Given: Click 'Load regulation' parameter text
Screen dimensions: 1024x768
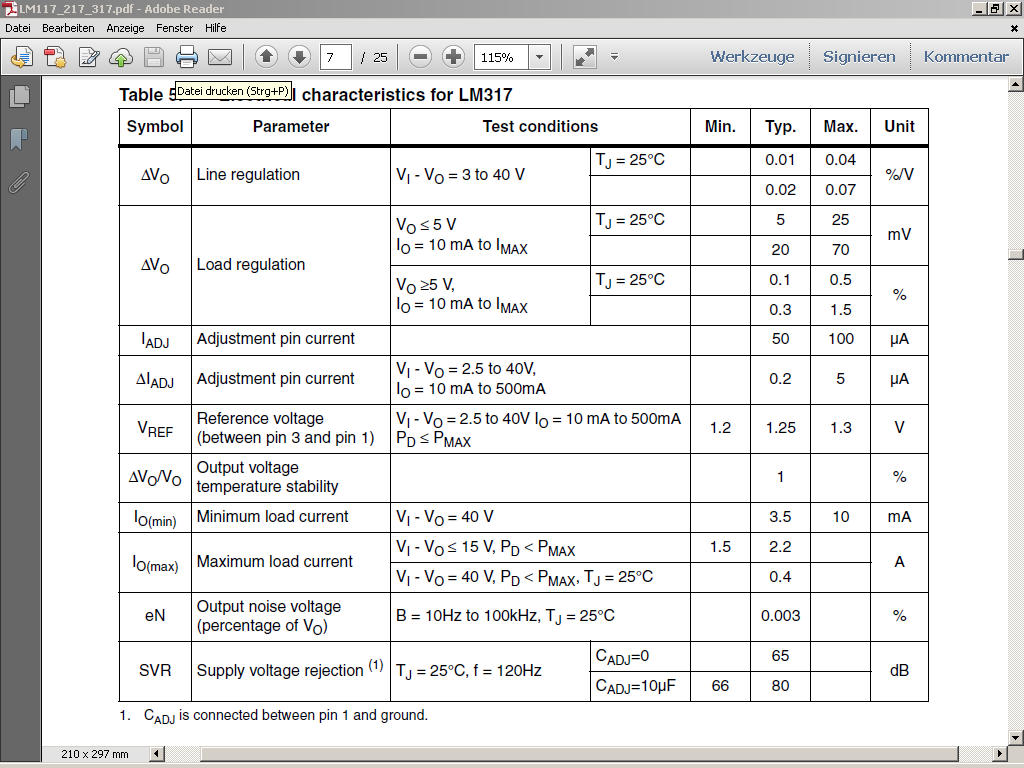Looking at the screenshot, I should 251,264.
